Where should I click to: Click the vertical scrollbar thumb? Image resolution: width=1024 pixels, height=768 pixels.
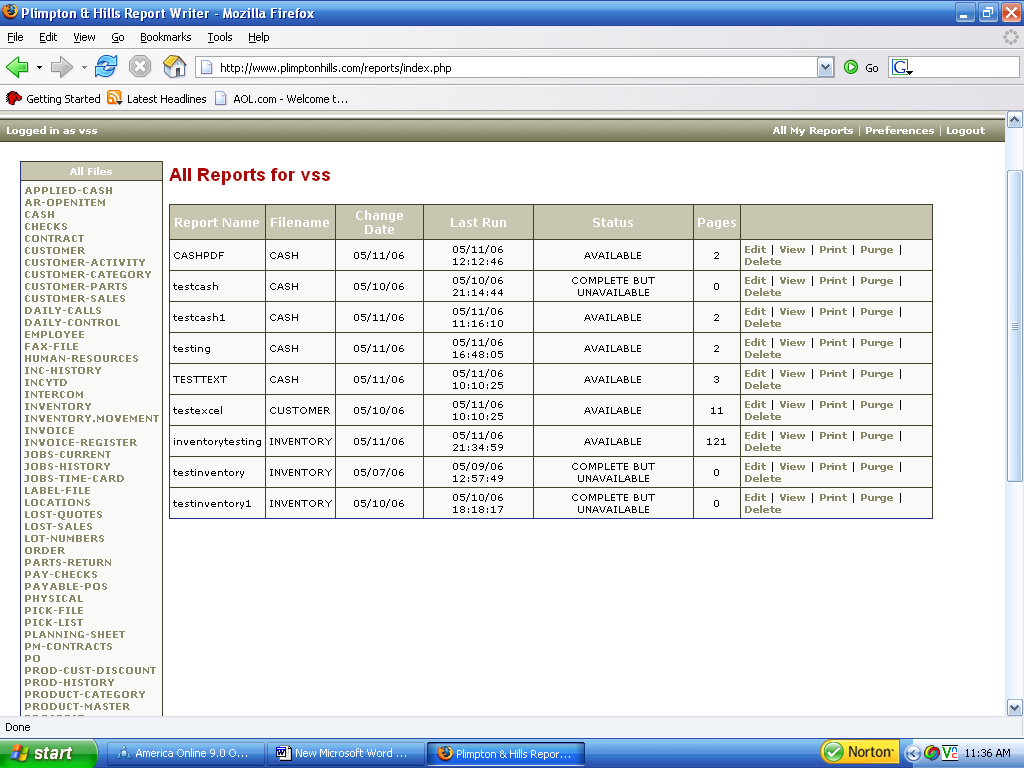pos(1014,325)
